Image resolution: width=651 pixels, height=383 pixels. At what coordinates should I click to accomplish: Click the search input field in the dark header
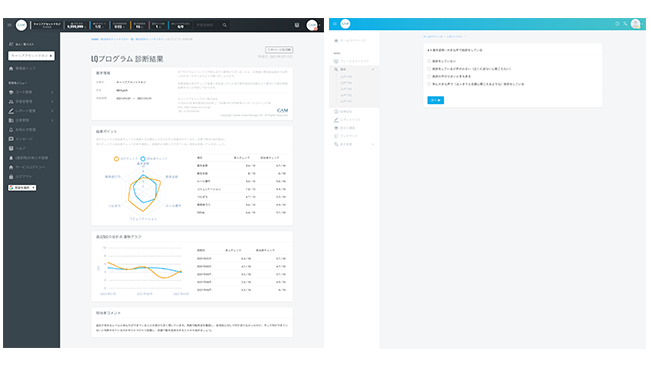click(x=207, y=25)
